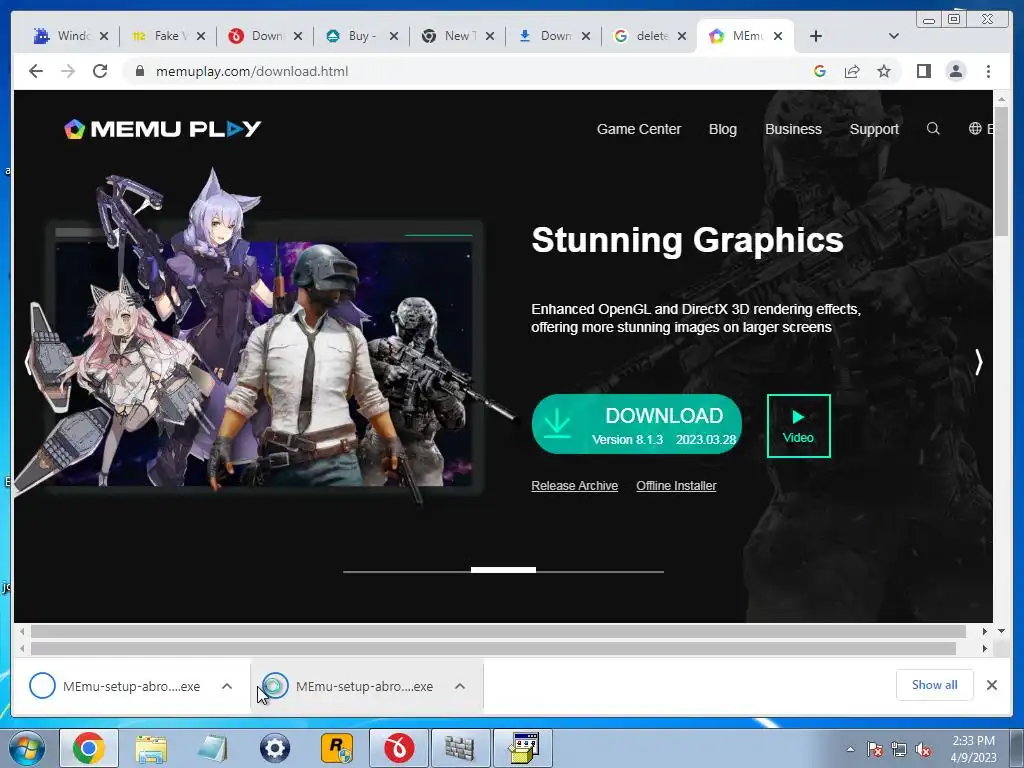Open the Blog page
Viewport: 1024px width, 768px height.
tap(723, 129)
